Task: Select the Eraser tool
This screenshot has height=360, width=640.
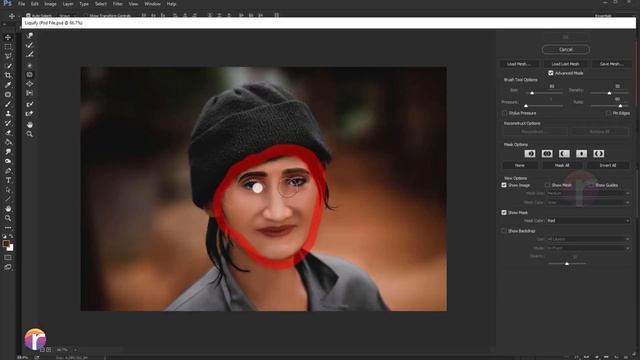Action: [8, 133]
